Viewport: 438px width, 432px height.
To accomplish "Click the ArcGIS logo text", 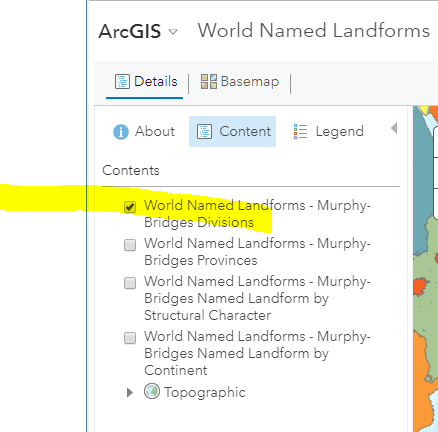I will pos(130,32).
